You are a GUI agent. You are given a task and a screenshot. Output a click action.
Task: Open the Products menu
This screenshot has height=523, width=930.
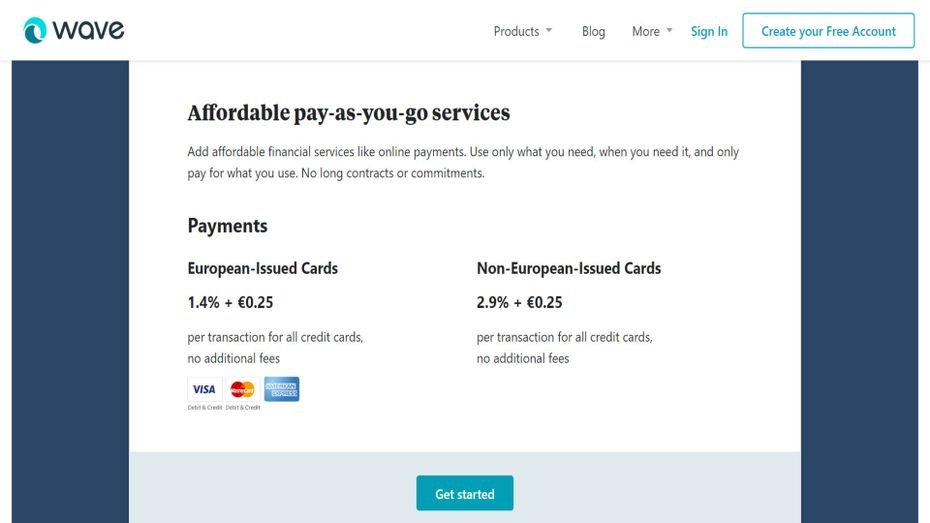point(516,31)
